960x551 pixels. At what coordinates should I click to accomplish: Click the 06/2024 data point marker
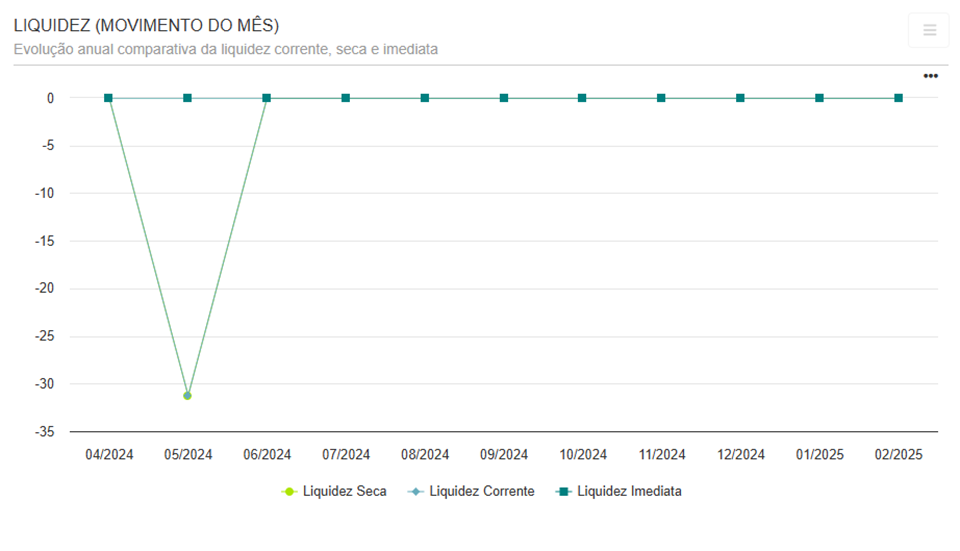266,98
